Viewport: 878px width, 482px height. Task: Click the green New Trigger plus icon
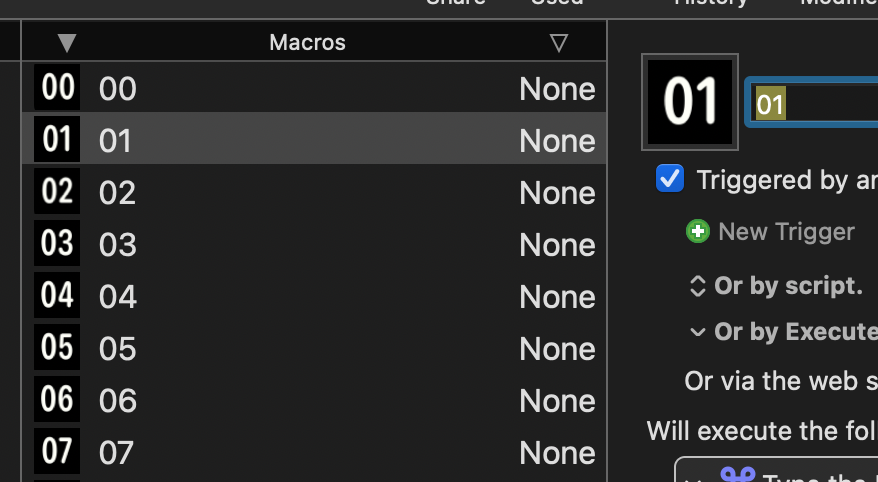(x=697, y=232)
